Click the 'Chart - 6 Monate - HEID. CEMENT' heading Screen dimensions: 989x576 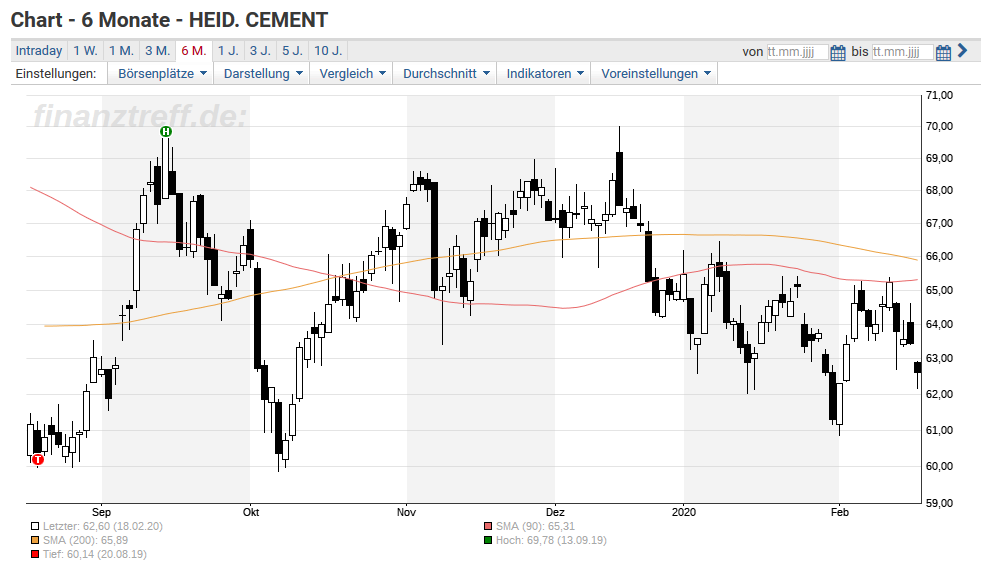(x=170, y=20)
